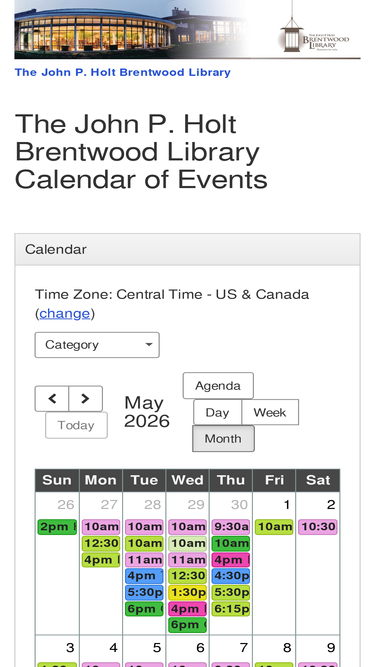
Task: Open the 6:15p event on Thursday 30
Action: point(231,609)
